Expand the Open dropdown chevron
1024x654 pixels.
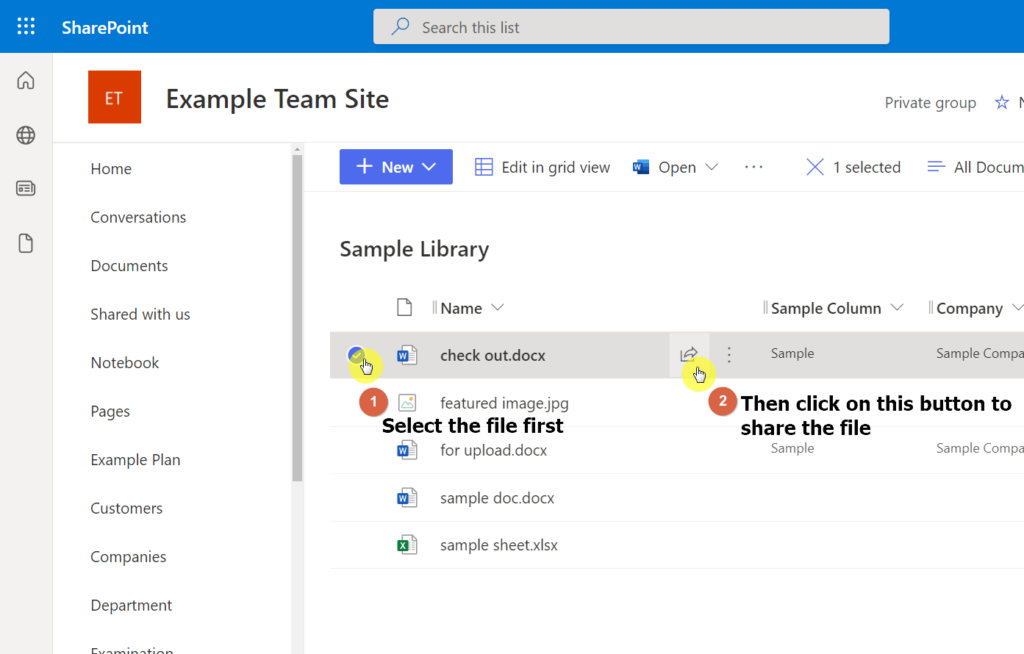712,167
